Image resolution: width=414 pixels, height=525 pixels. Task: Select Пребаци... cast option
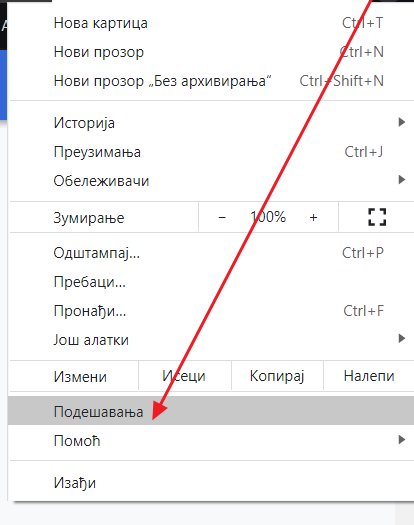[212, 282]
